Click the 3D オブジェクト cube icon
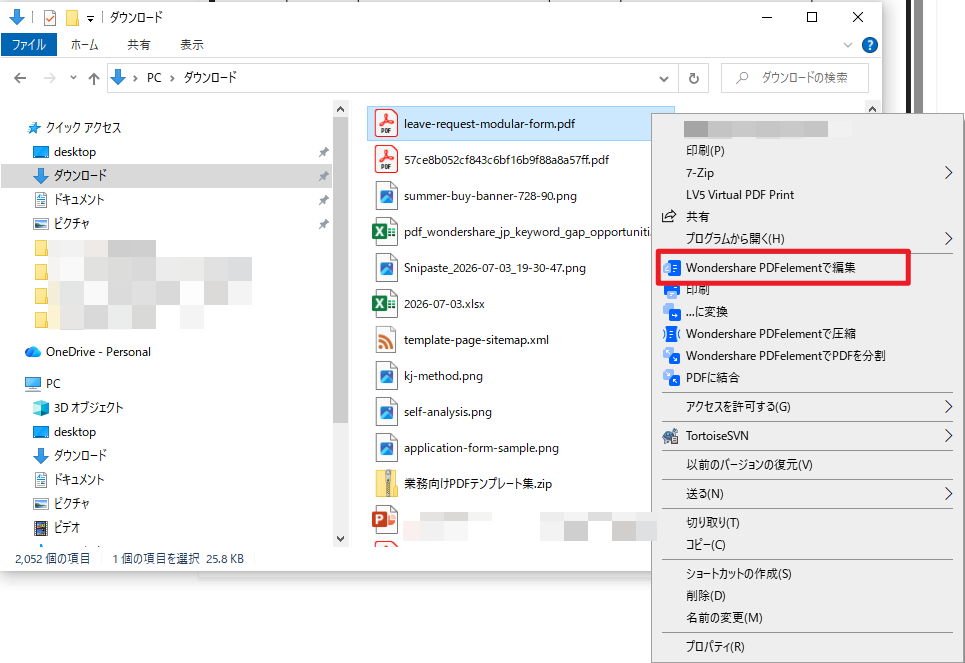The height and width of the screenshot is (663, 965). click(x=41, y=408)
